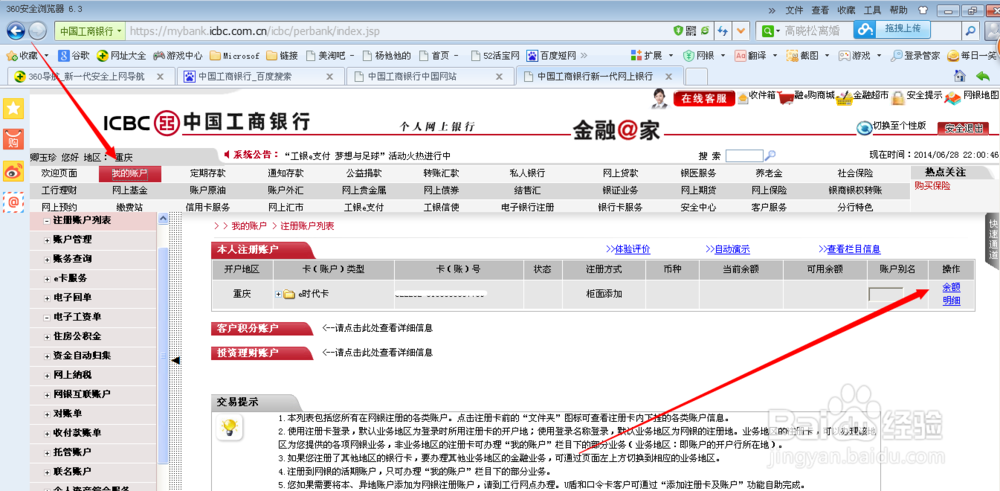Open the 网址大全 bookmark
The width and height of the screenshot is (1000, 491).
pyautogui.click(x=121, y=55)
